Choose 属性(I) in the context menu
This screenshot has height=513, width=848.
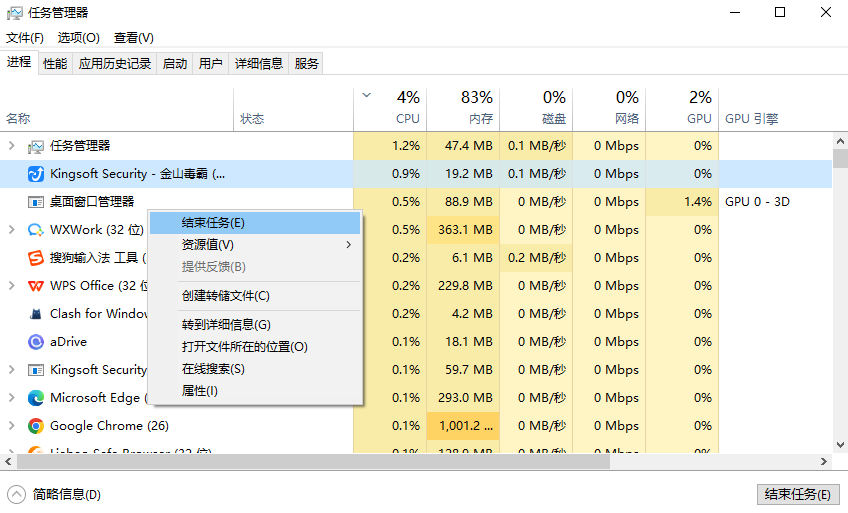click(x=255, y=391)
